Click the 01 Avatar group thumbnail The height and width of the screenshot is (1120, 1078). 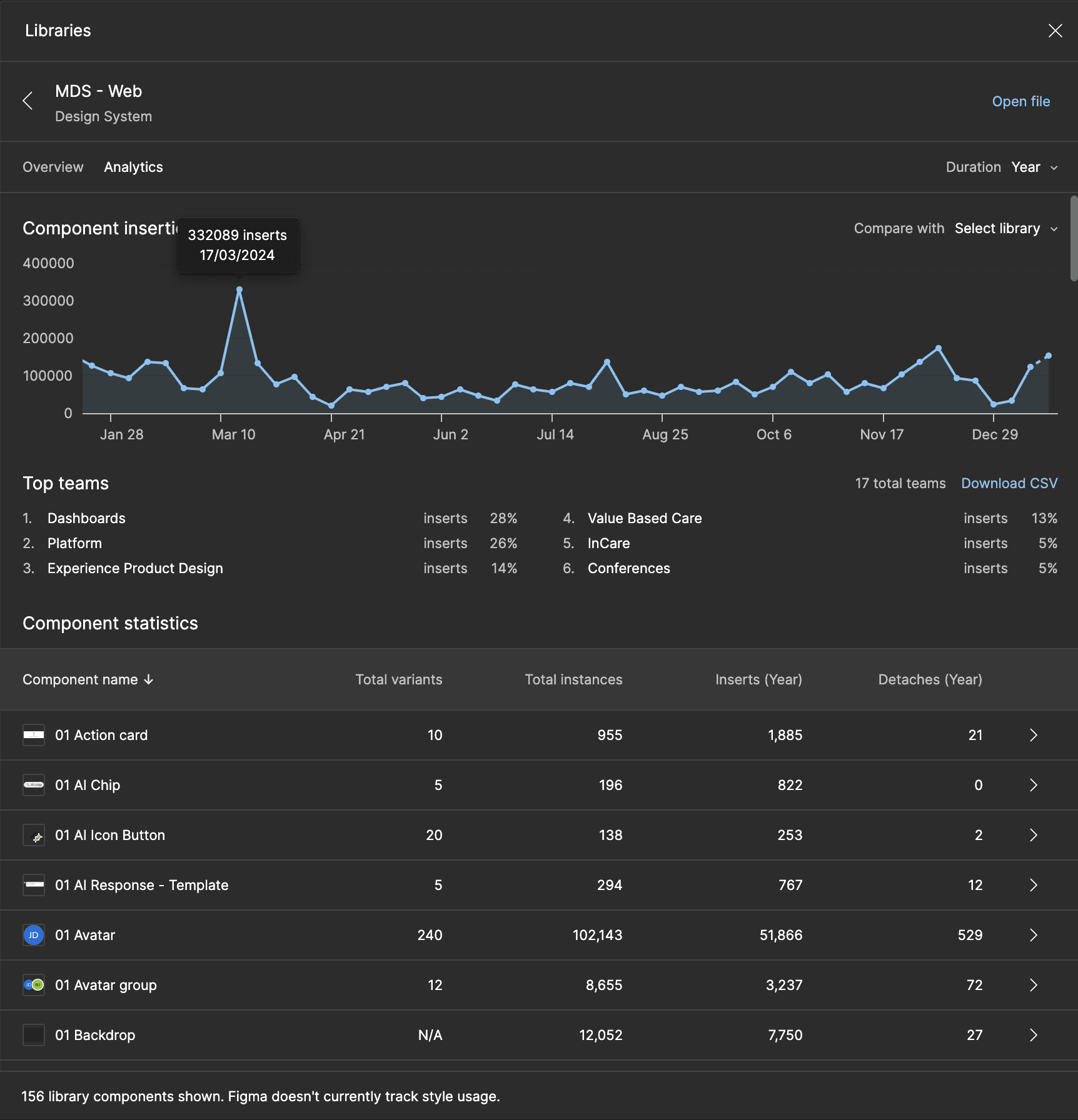point(34,985)
